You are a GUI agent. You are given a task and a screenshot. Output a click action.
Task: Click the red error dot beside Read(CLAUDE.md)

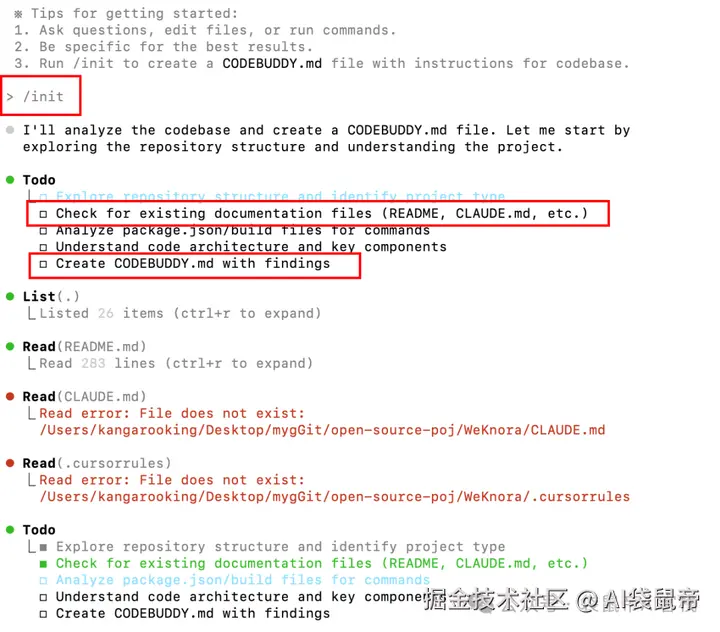tap(10, 396)
